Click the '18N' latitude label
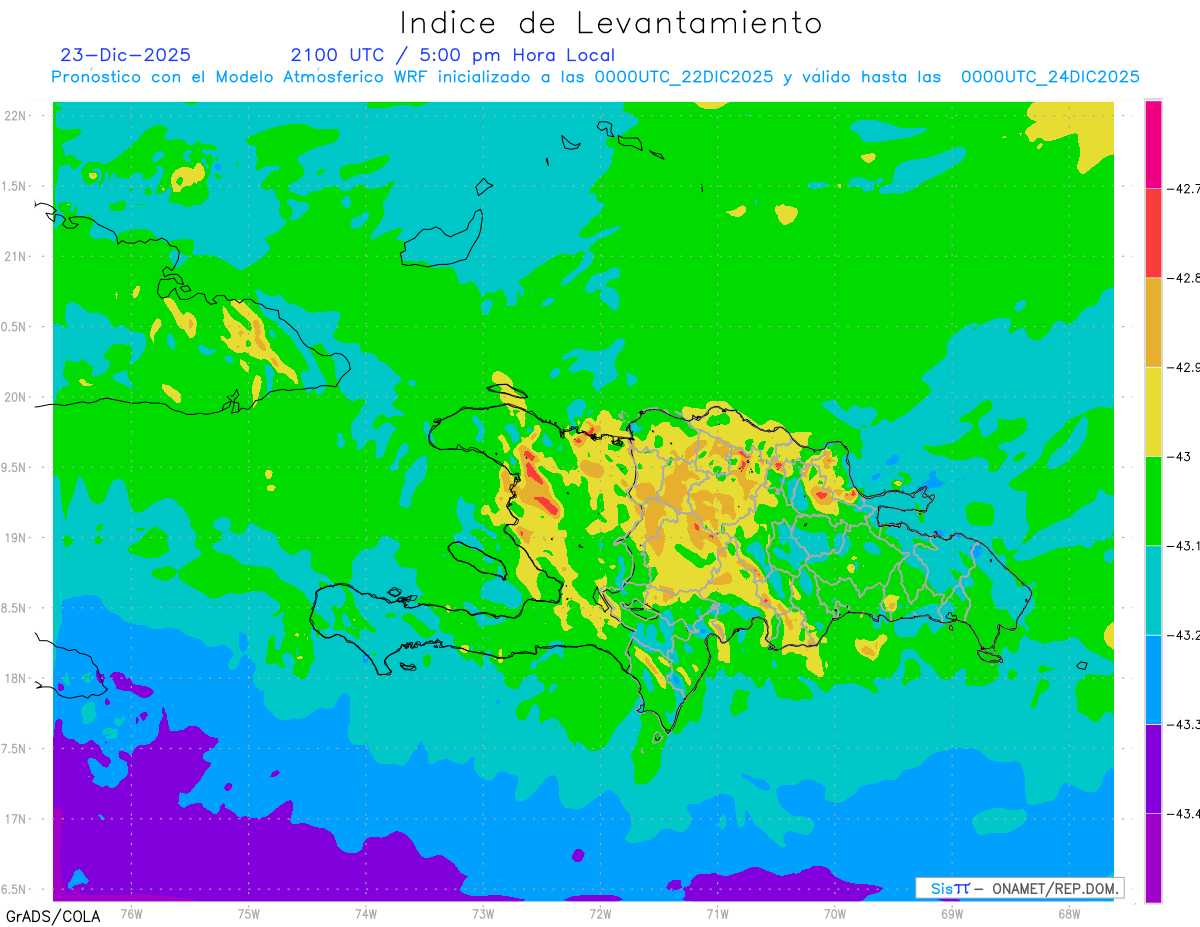 (17, 679)
